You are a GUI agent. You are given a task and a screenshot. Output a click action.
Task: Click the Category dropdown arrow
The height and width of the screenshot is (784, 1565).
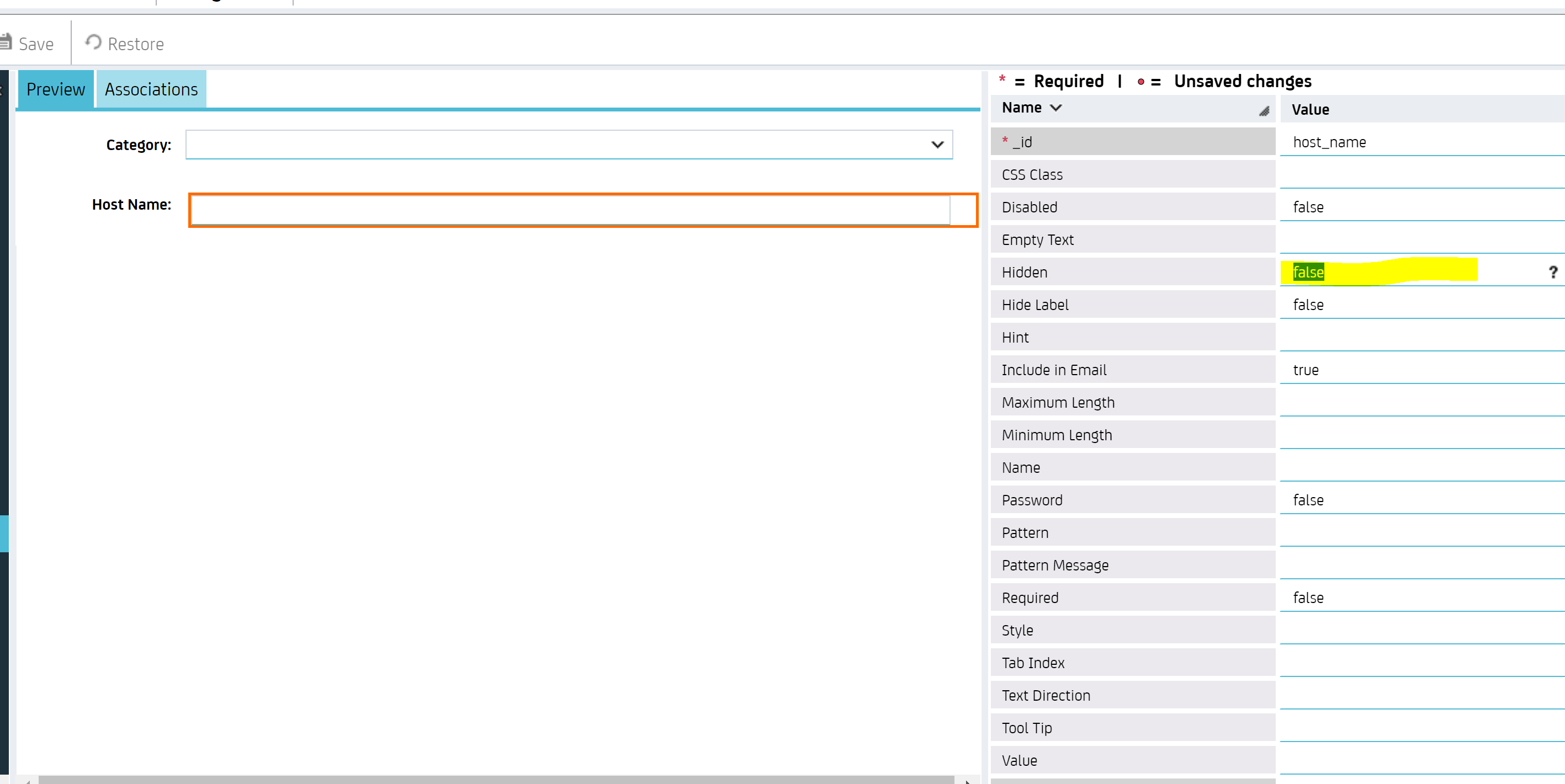pos(938,145)
